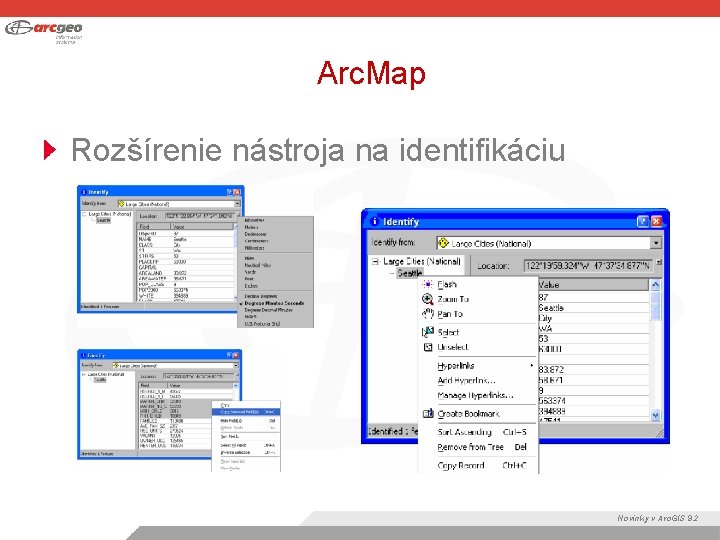Click the Zoom To magnifier icon
720x540 pixels.
(x=428, y=299)
